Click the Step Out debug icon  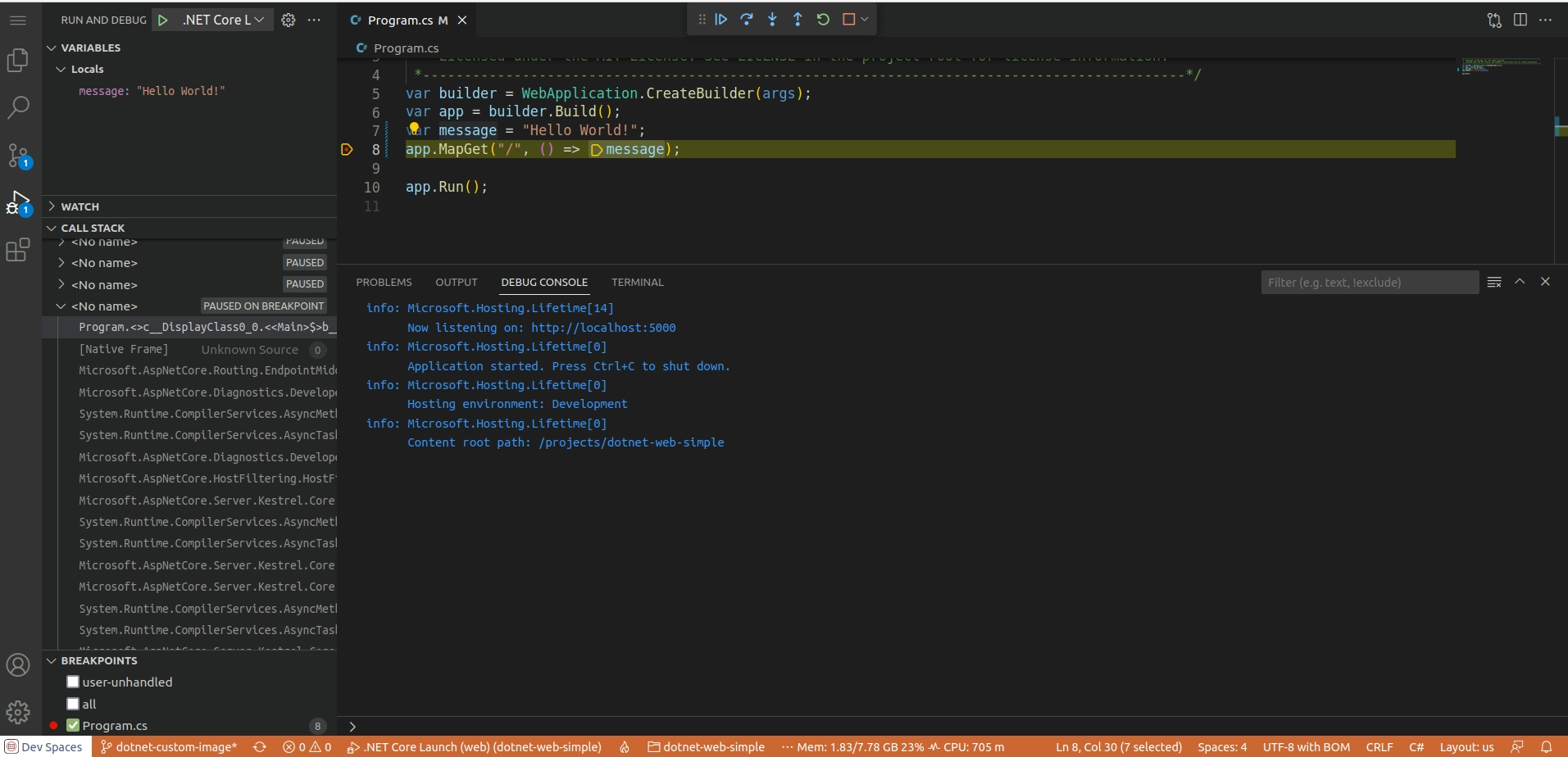click(798, 20)
